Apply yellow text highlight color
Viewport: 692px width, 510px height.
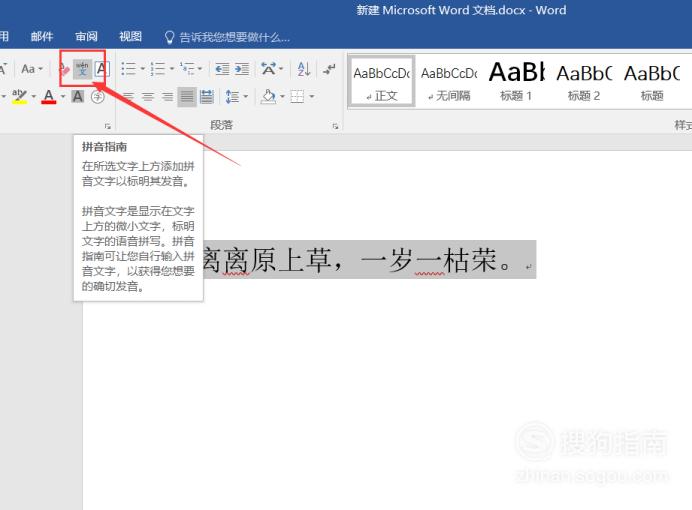[x=19, y=96]
